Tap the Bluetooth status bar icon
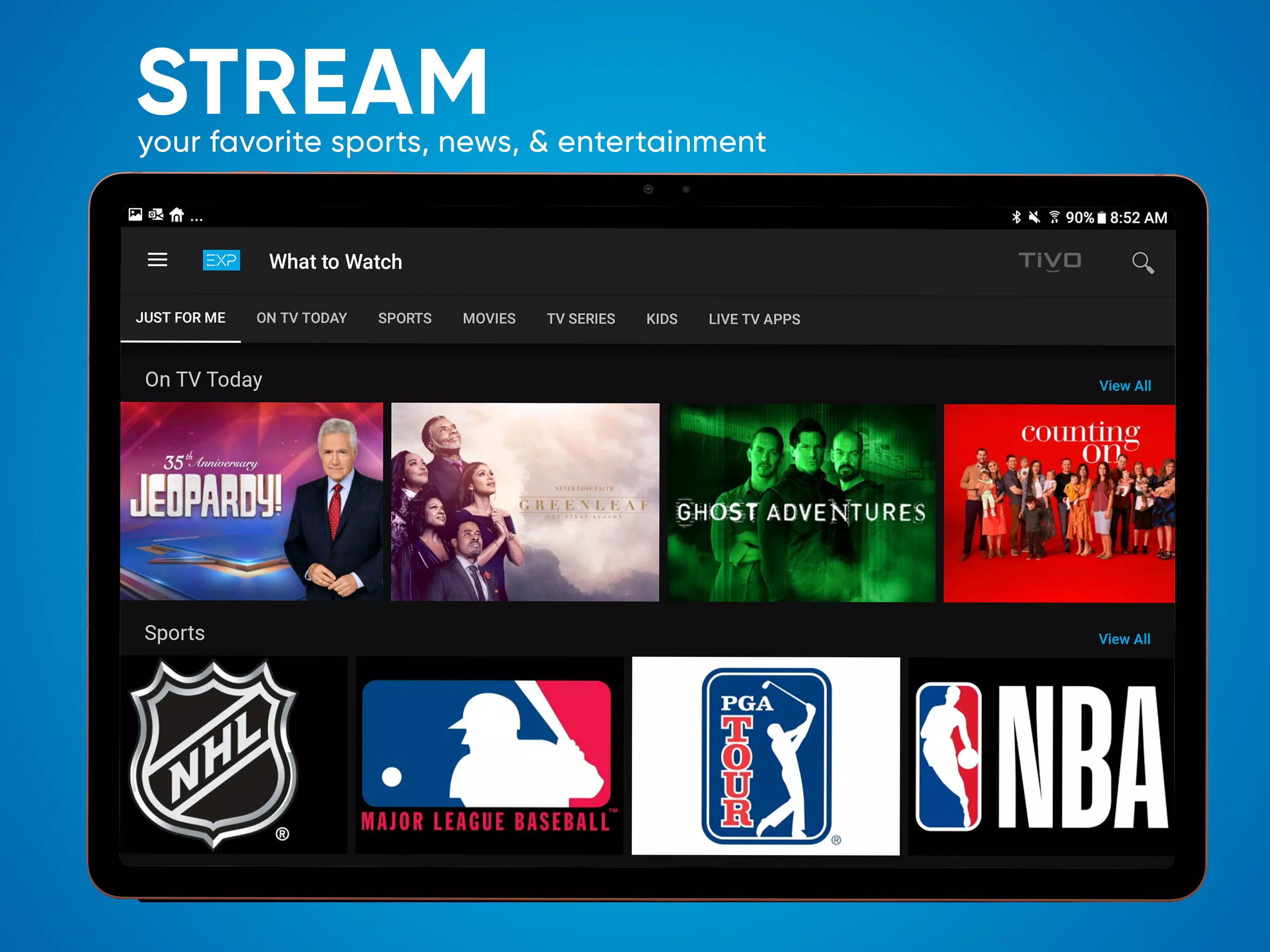Screen dimensions: 1270x952 coord(1016,217)
